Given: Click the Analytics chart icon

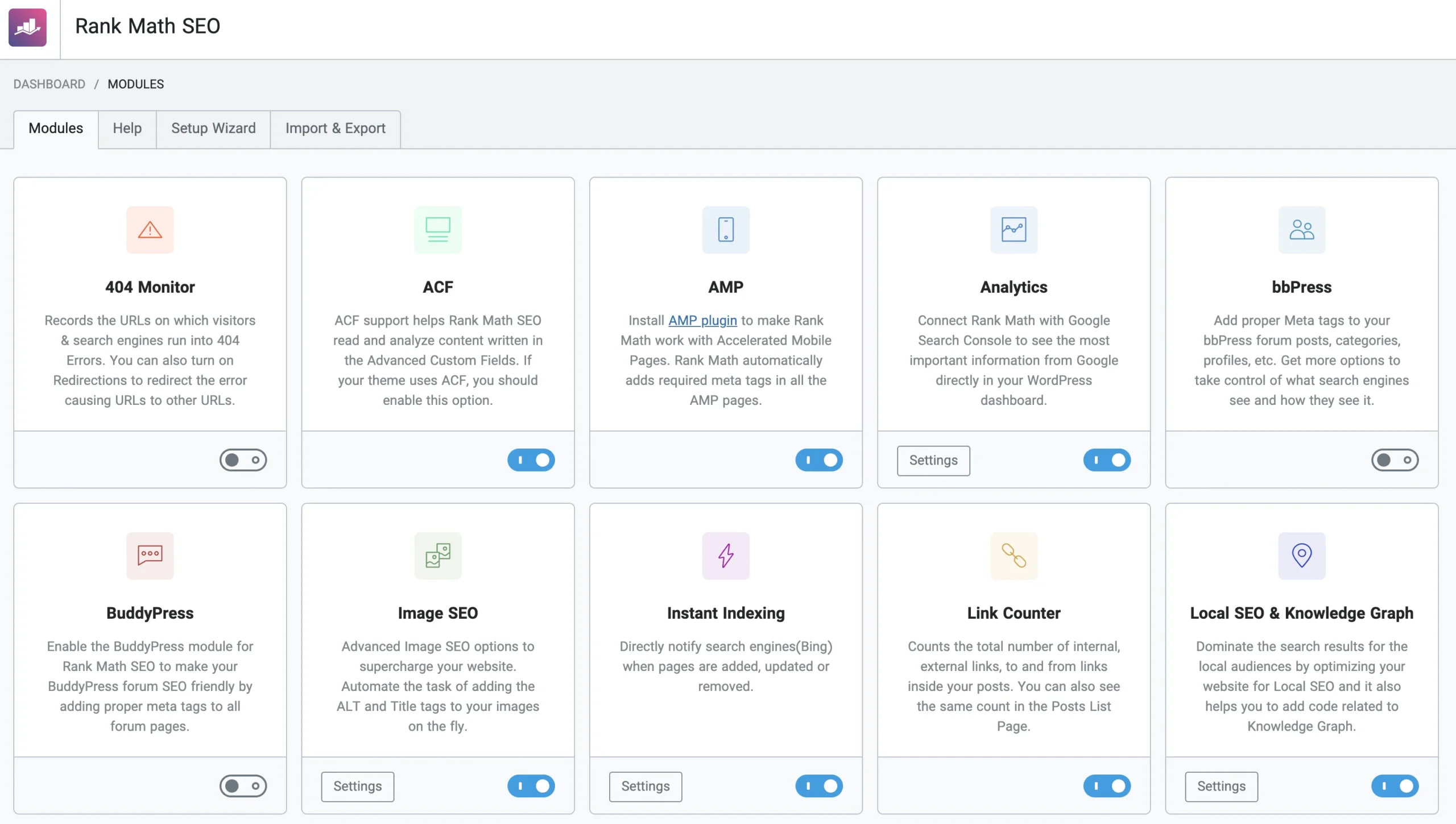Looking at the screenshot, I should (1014, 230).
